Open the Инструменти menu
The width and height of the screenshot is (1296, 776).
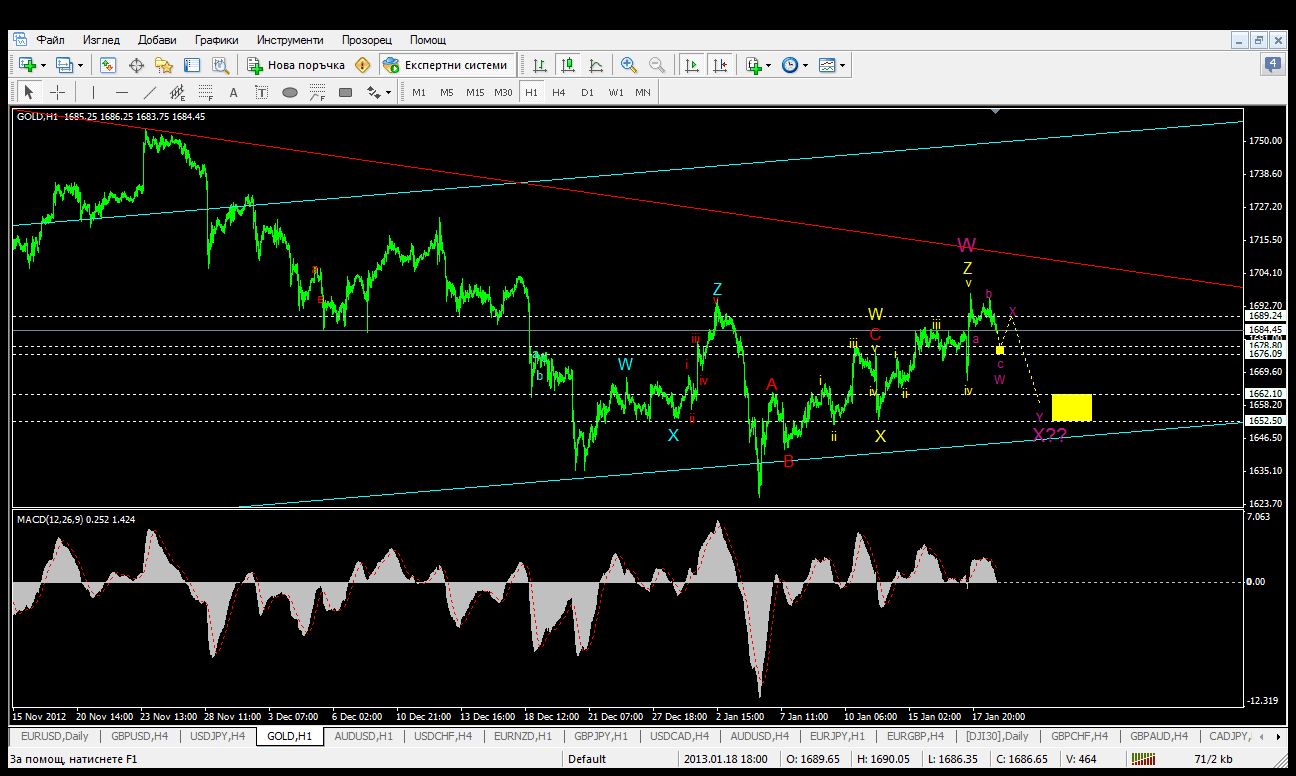(290, 40)
